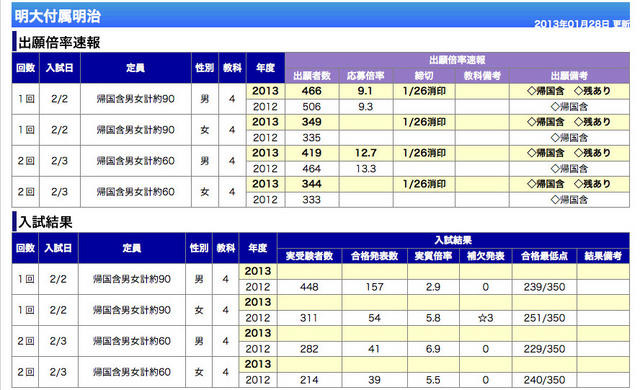Select the purple 出願倍率速報 group header
The height and width of the screenshot is (390, 640).
pyautogui.click(x=457, y=60)
